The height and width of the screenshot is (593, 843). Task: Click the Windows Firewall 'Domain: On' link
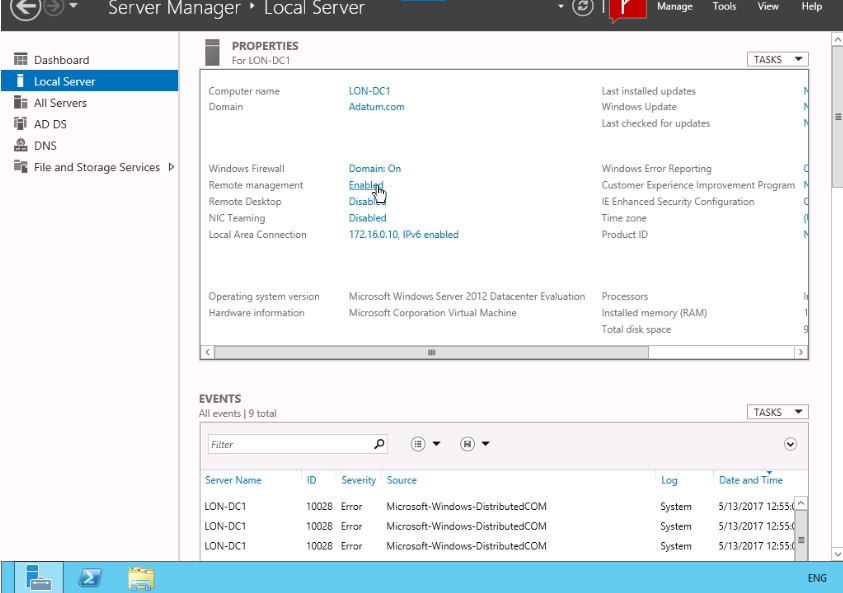(374, 169)
